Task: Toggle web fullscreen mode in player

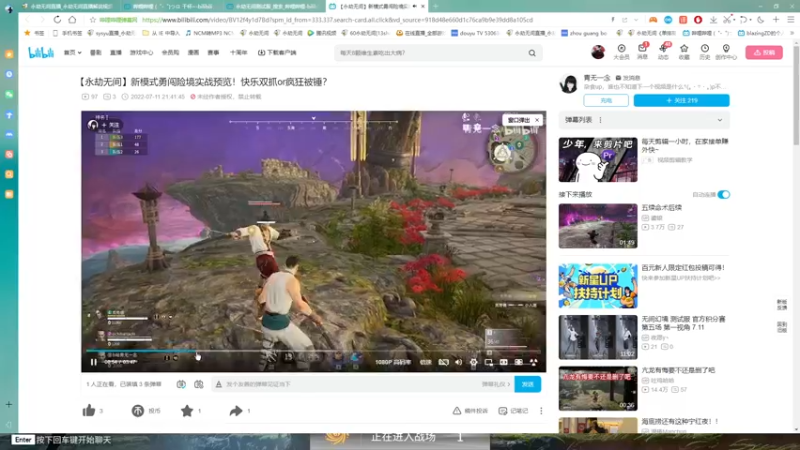Action: coord(518,362)
